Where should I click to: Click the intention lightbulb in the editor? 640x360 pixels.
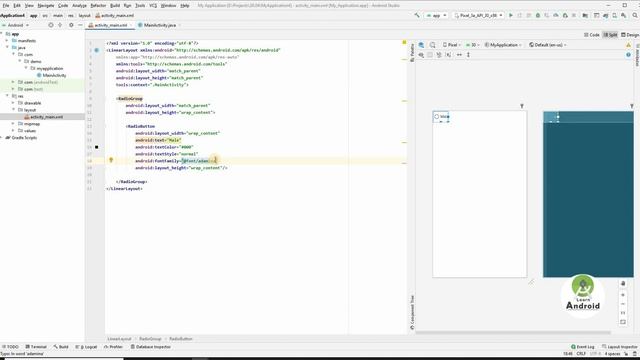click(111, 160)
